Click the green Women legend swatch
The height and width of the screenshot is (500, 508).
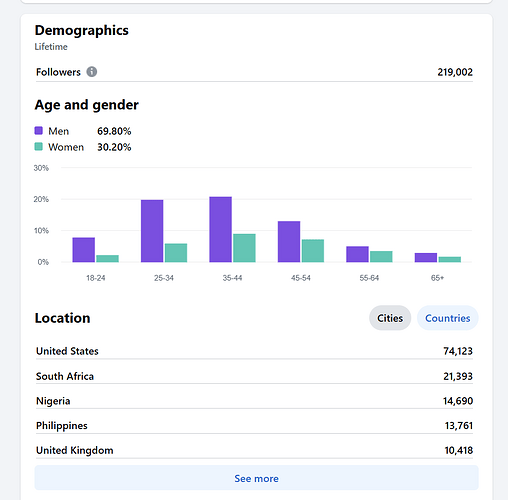click(x=39, y=147)
